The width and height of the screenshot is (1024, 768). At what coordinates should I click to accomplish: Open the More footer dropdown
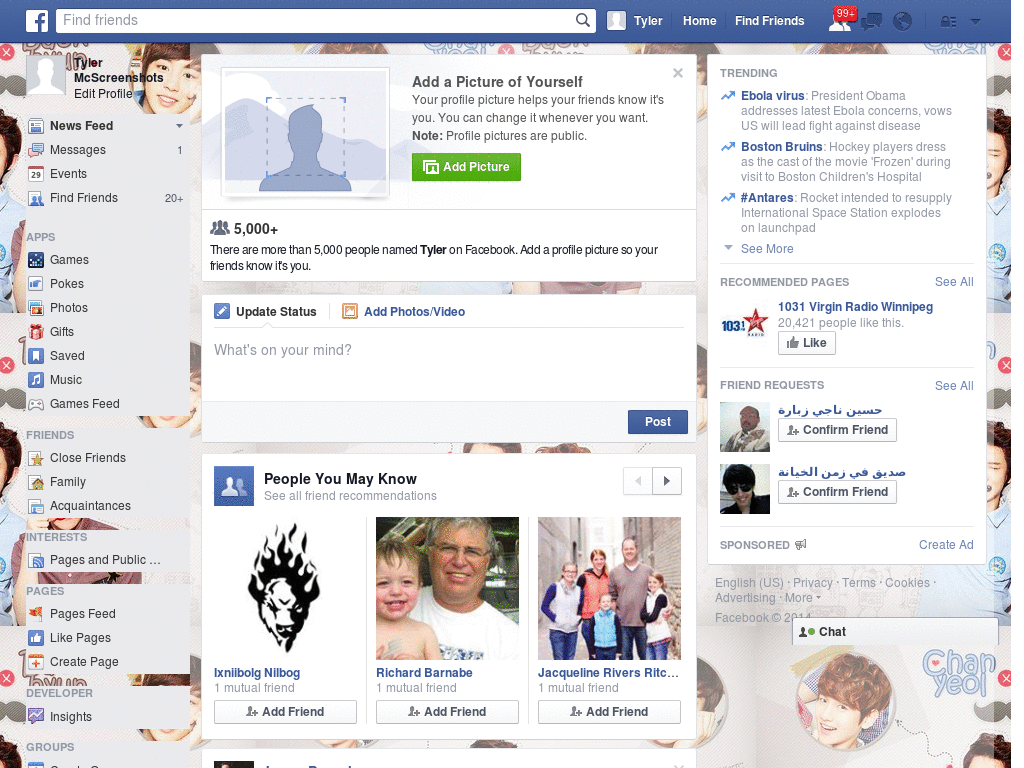coord(802,598)
